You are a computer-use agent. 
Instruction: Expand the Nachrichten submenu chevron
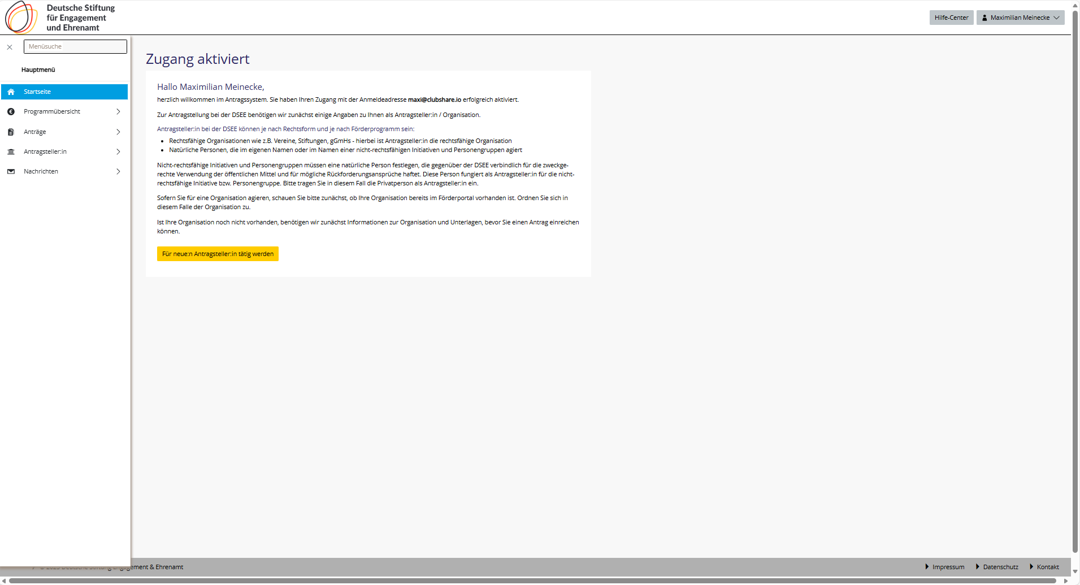pyautogui.click(x=118, y=172)
